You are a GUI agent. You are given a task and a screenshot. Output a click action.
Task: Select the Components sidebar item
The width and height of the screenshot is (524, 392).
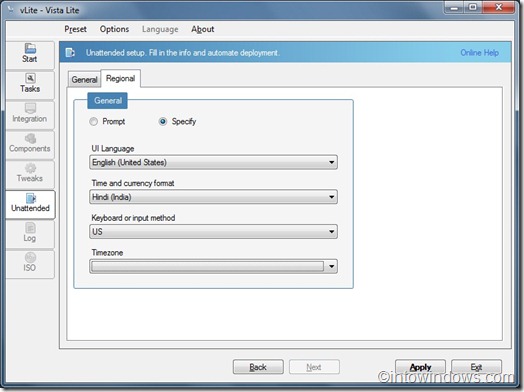pos(30,144)
